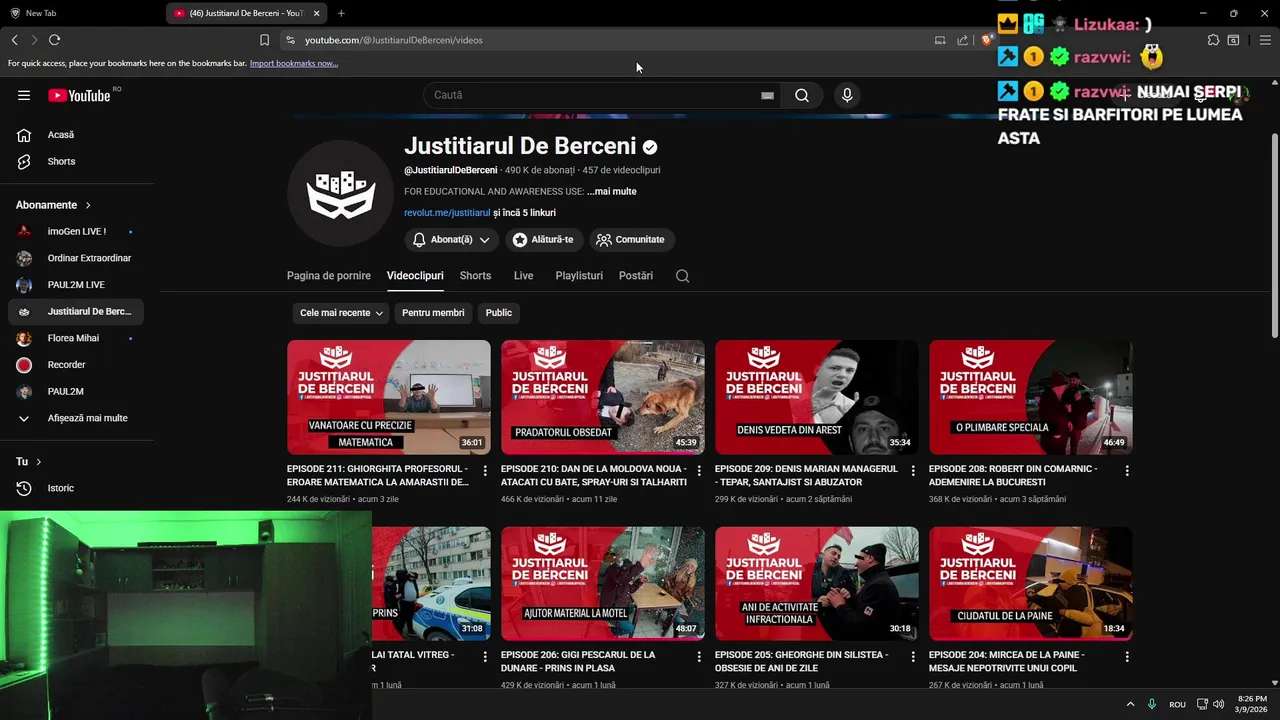Bookmark this page using the bookmark icon

tap(264, 40)
